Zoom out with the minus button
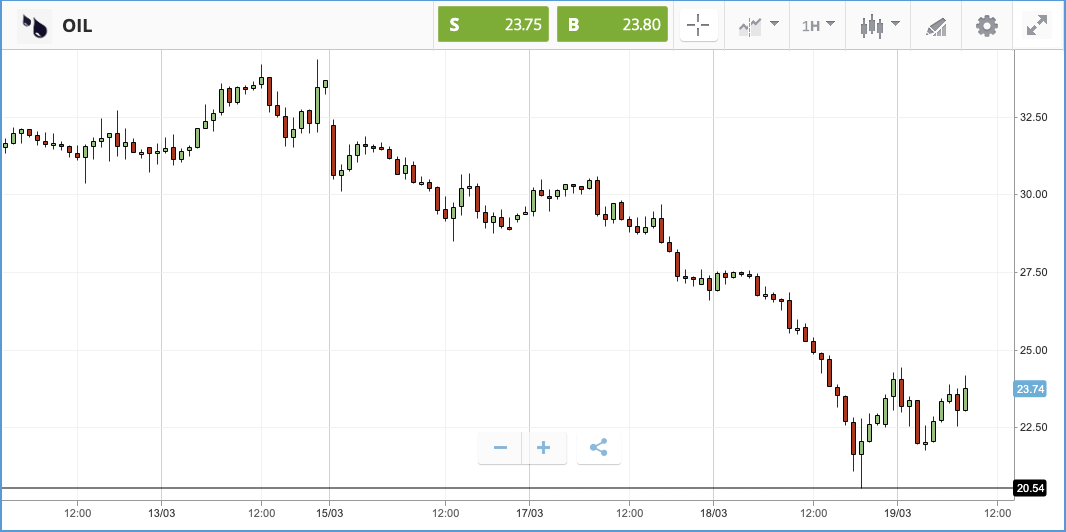Viewport: 1066px width, 532px height. (500, 448)
